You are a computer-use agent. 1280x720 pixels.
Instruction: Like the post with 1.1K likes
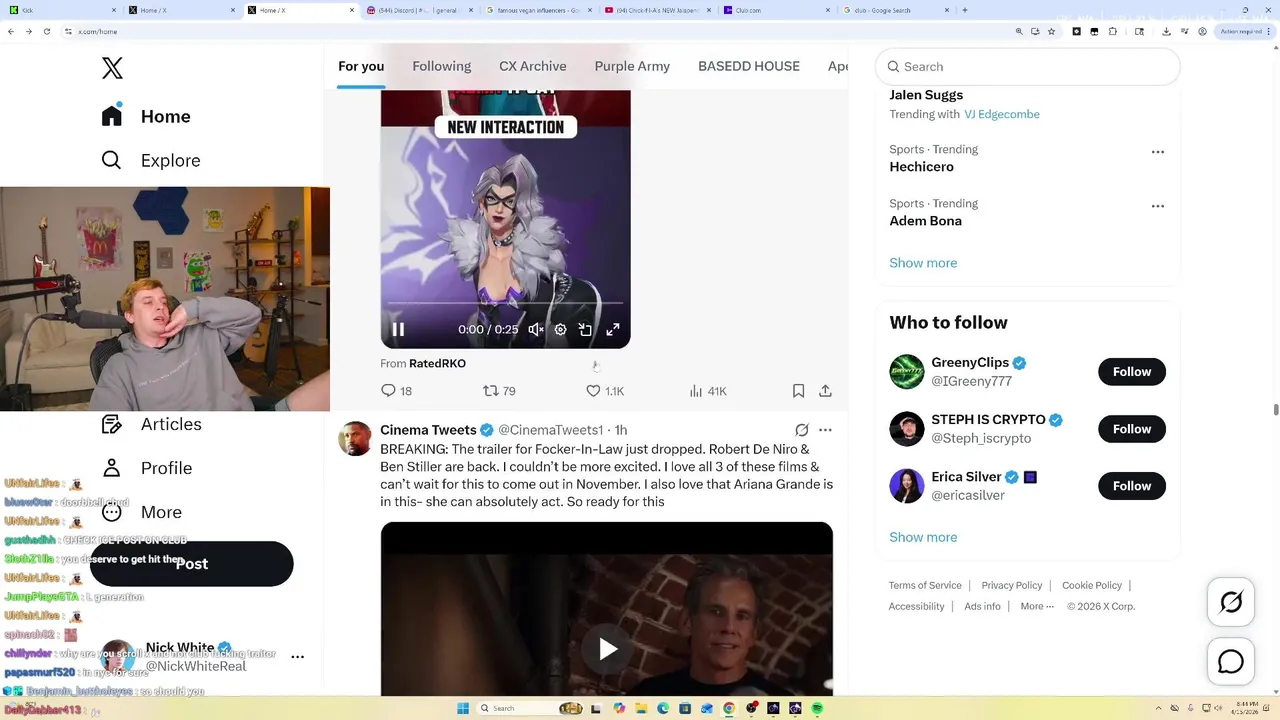605,391
